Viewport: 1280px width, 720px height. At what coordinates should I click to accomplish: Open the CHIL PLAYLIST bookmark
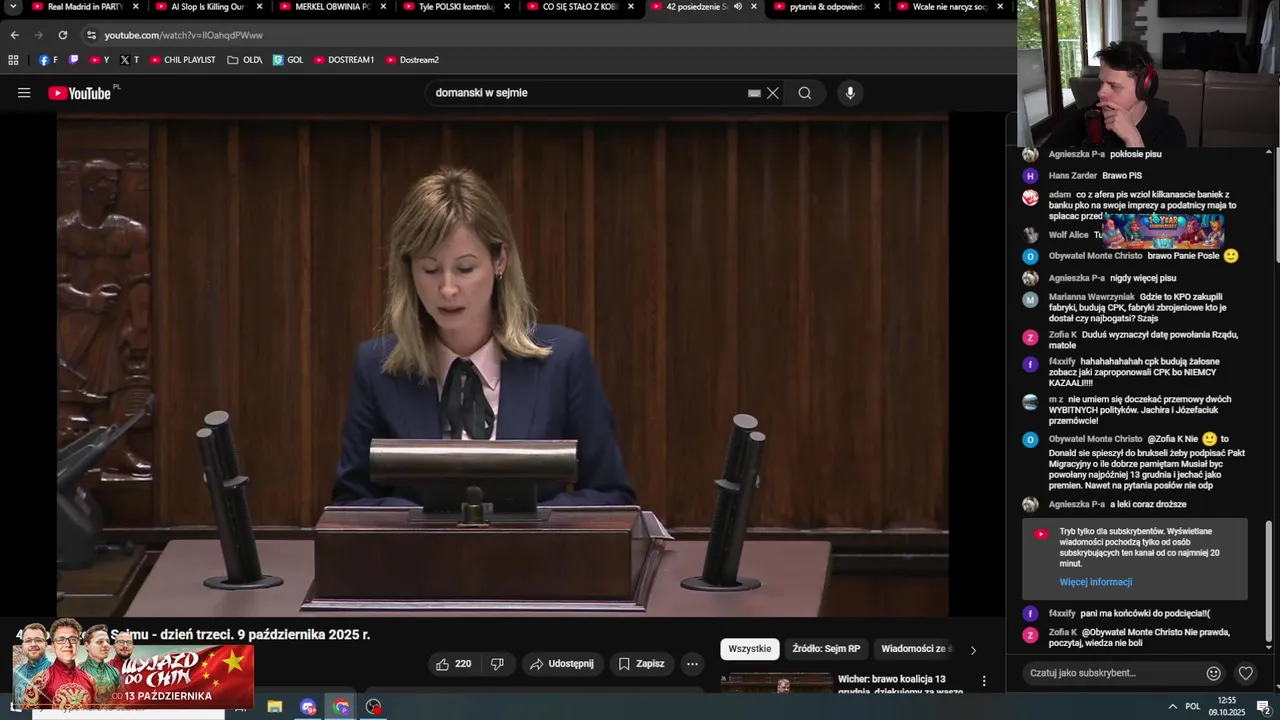[183, 60]
